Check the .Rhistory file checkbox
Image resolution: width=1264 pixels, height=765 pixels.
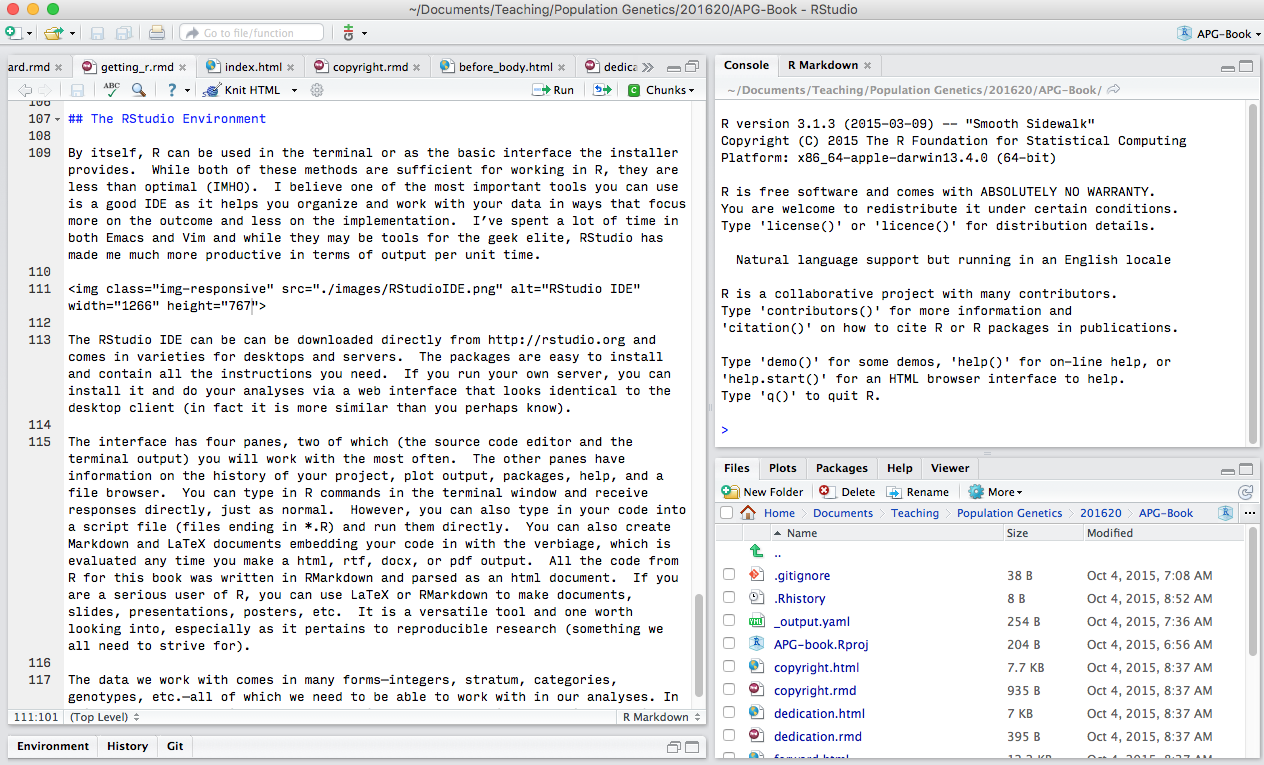click(729, 598)
